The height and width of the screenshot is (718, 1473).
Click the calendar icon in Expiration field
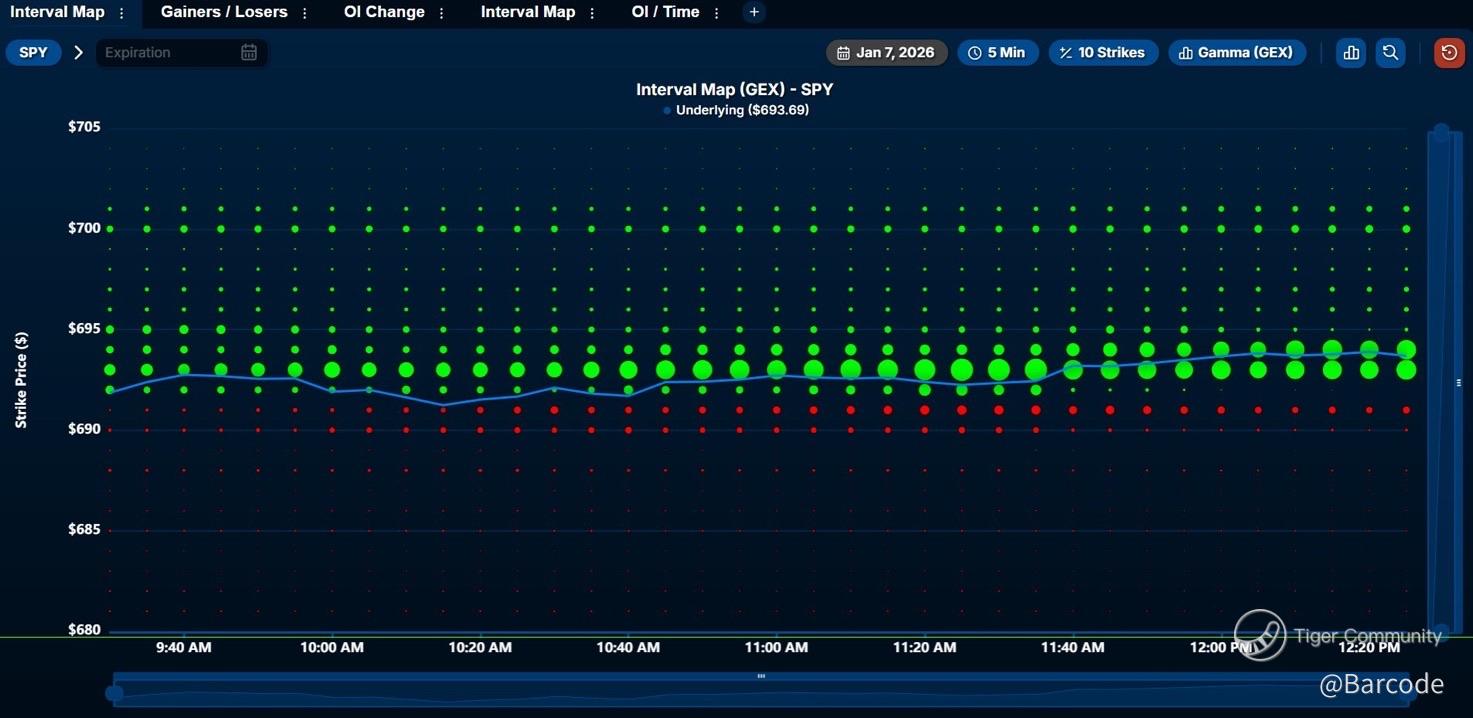[249, 53]
